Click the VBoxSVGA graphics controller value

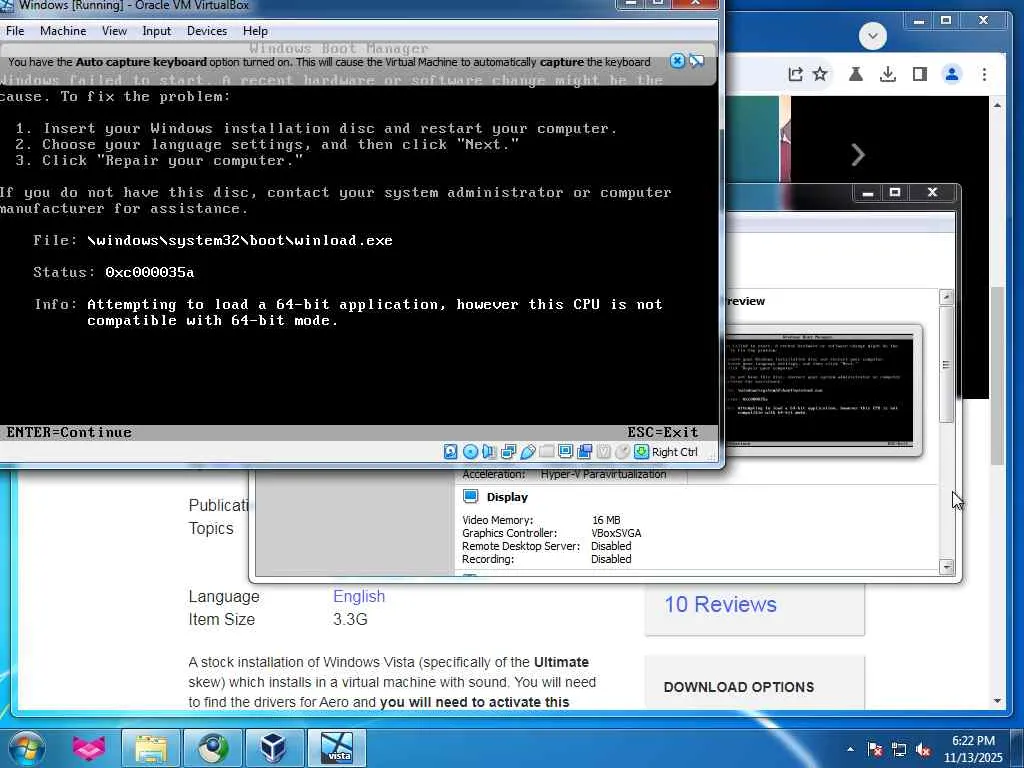pyautogui.click(x=616, y=533)
